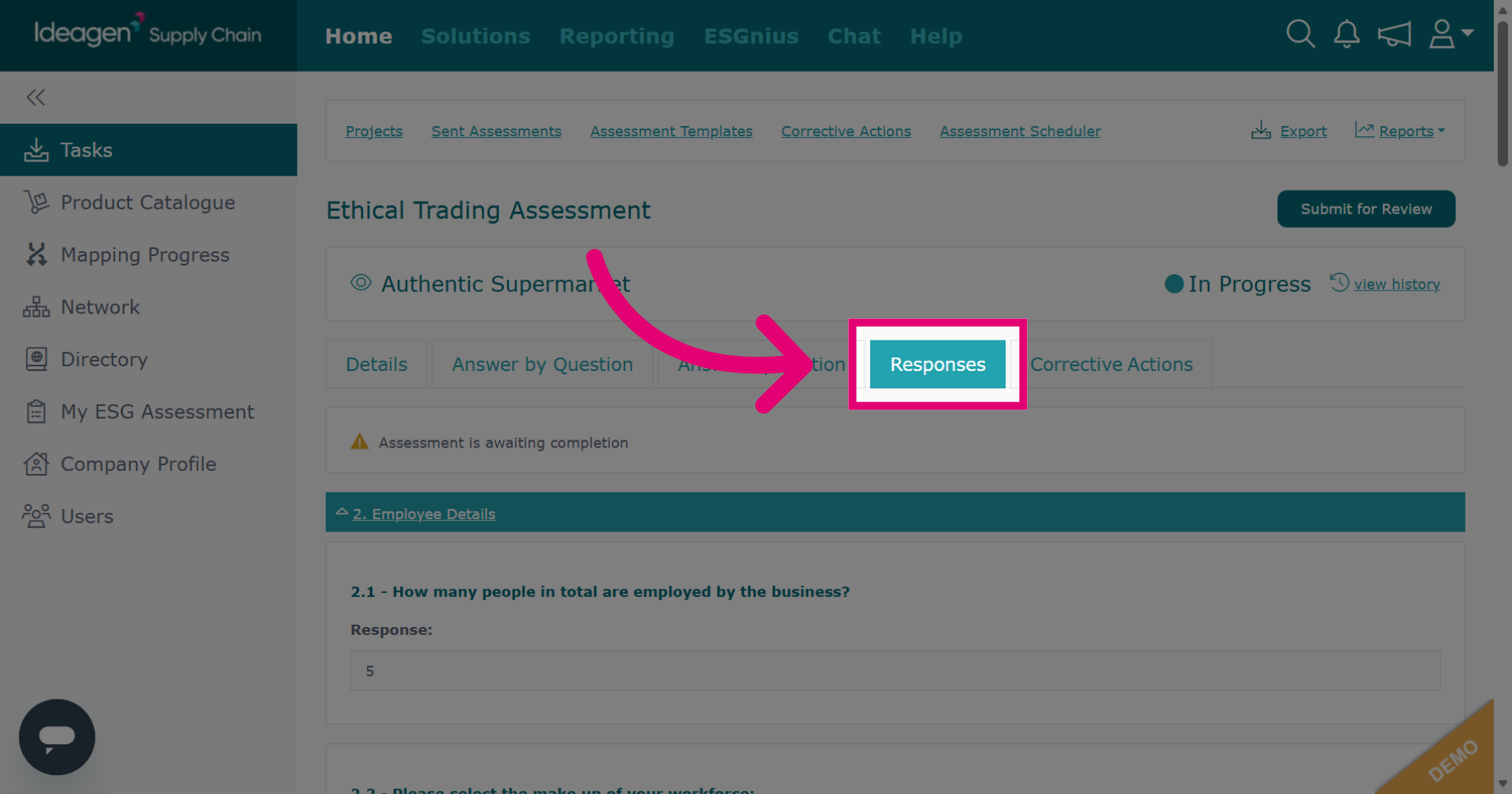The height and width of the screenshot is (794, 1512).
Task: Open Chat in top navigation
Action: point(854,36)
